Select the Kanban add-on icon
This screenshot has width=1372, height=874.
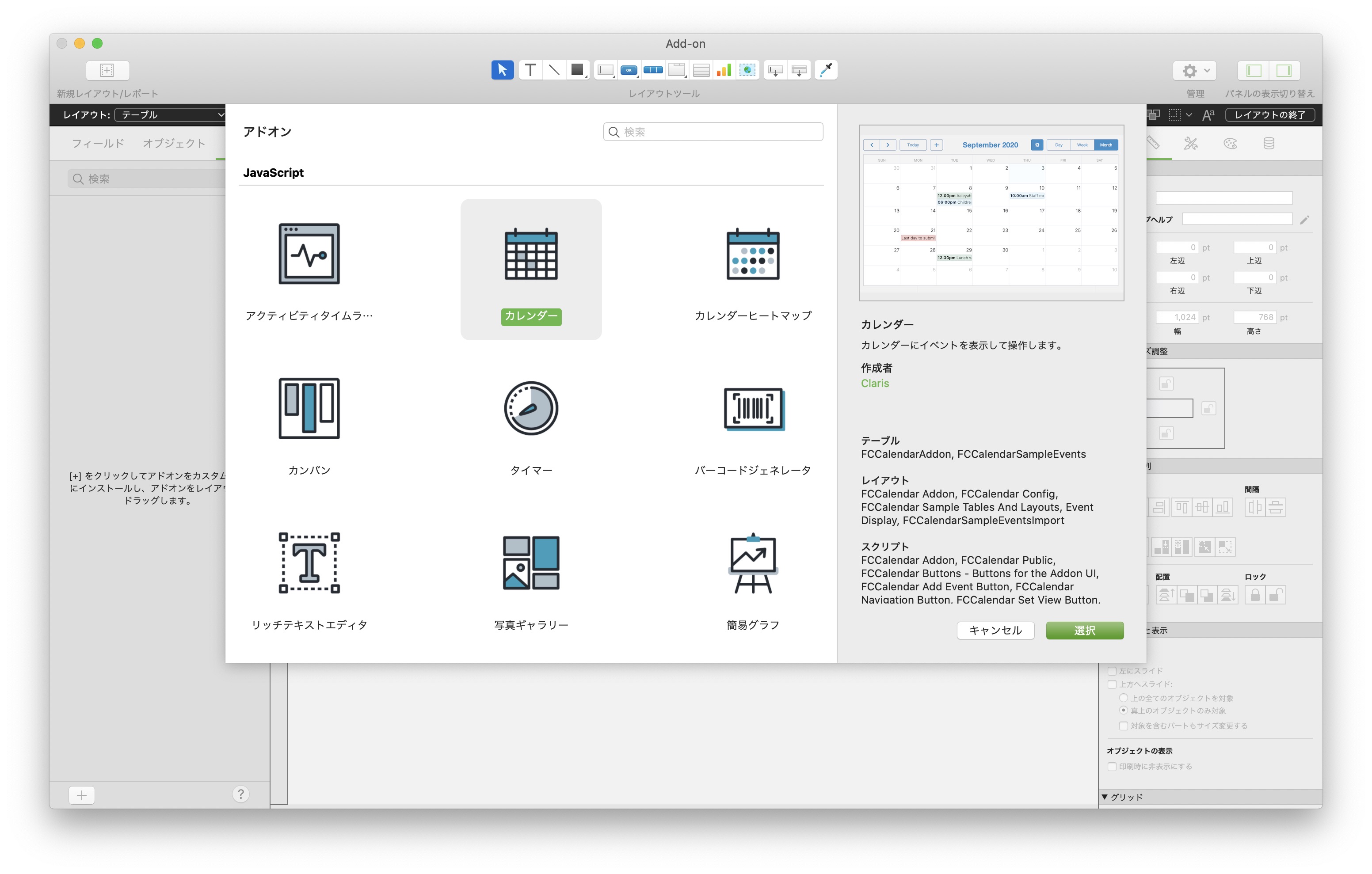(309, 408)
